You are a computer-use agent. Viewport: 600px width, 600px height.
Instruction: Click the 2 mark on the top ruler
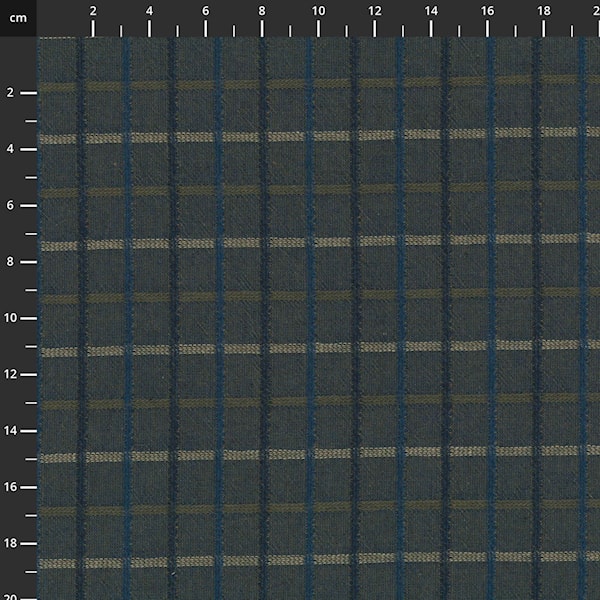[93, 11]
